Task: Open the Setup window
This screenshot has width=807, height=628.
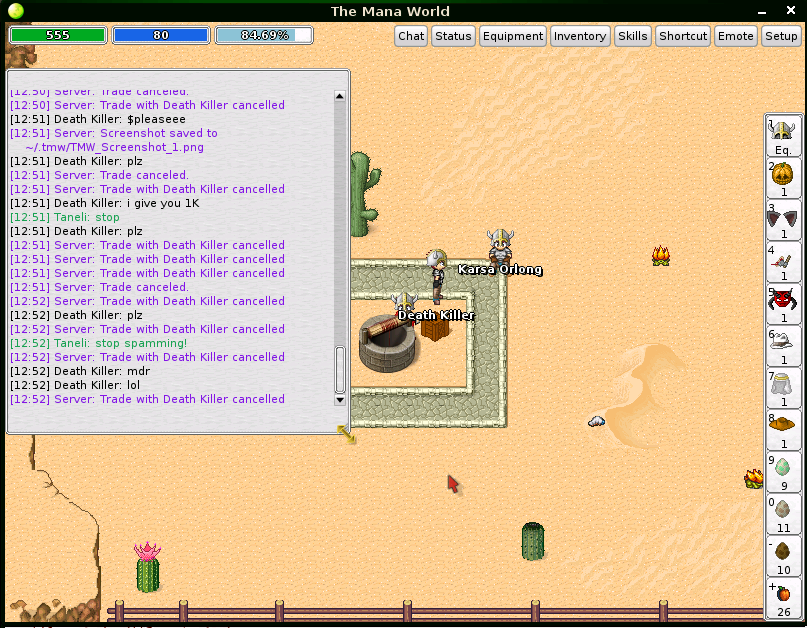Action: 781,36
